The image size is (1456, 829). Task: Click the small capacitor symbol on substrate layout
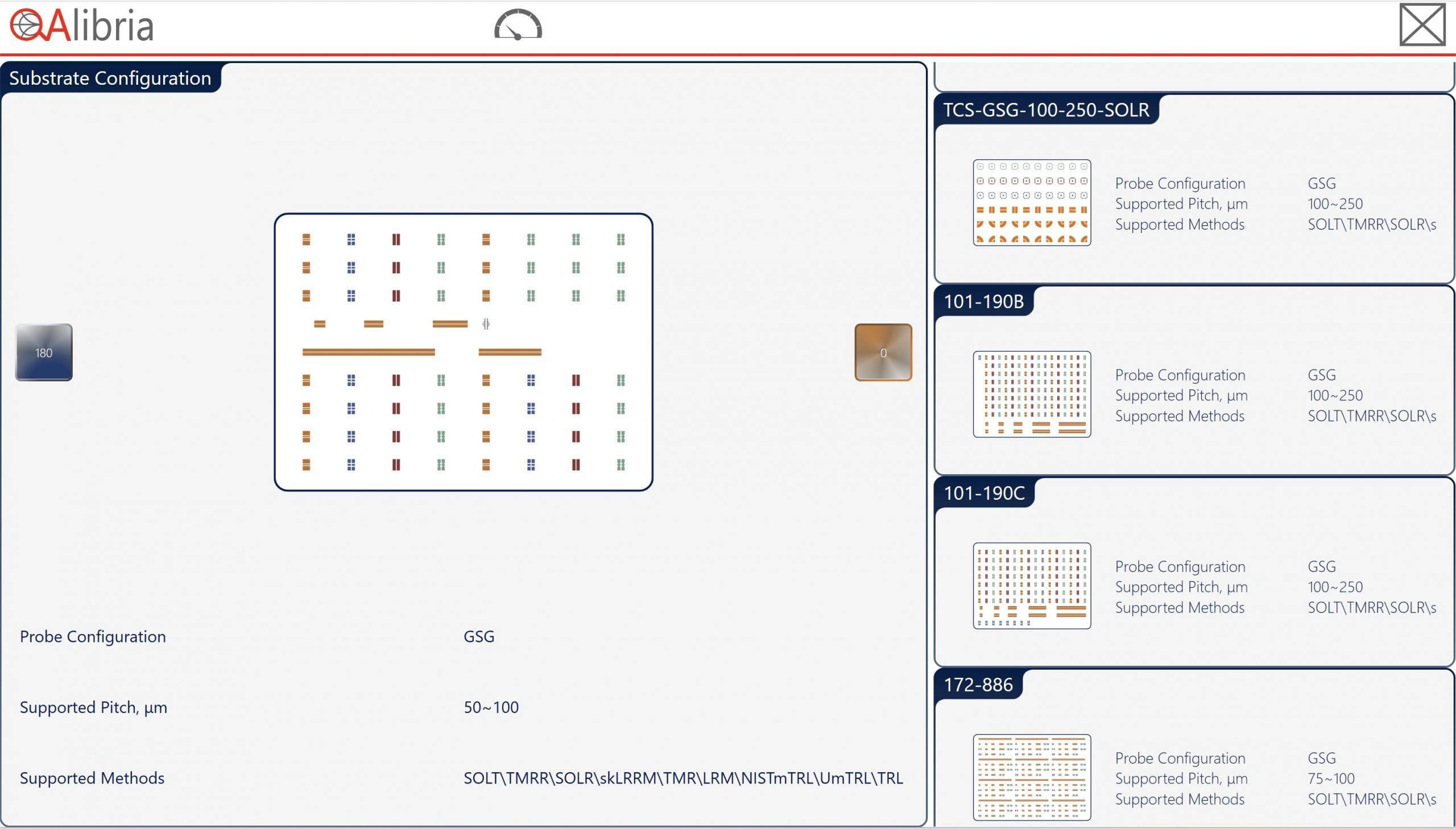point(486,324)
